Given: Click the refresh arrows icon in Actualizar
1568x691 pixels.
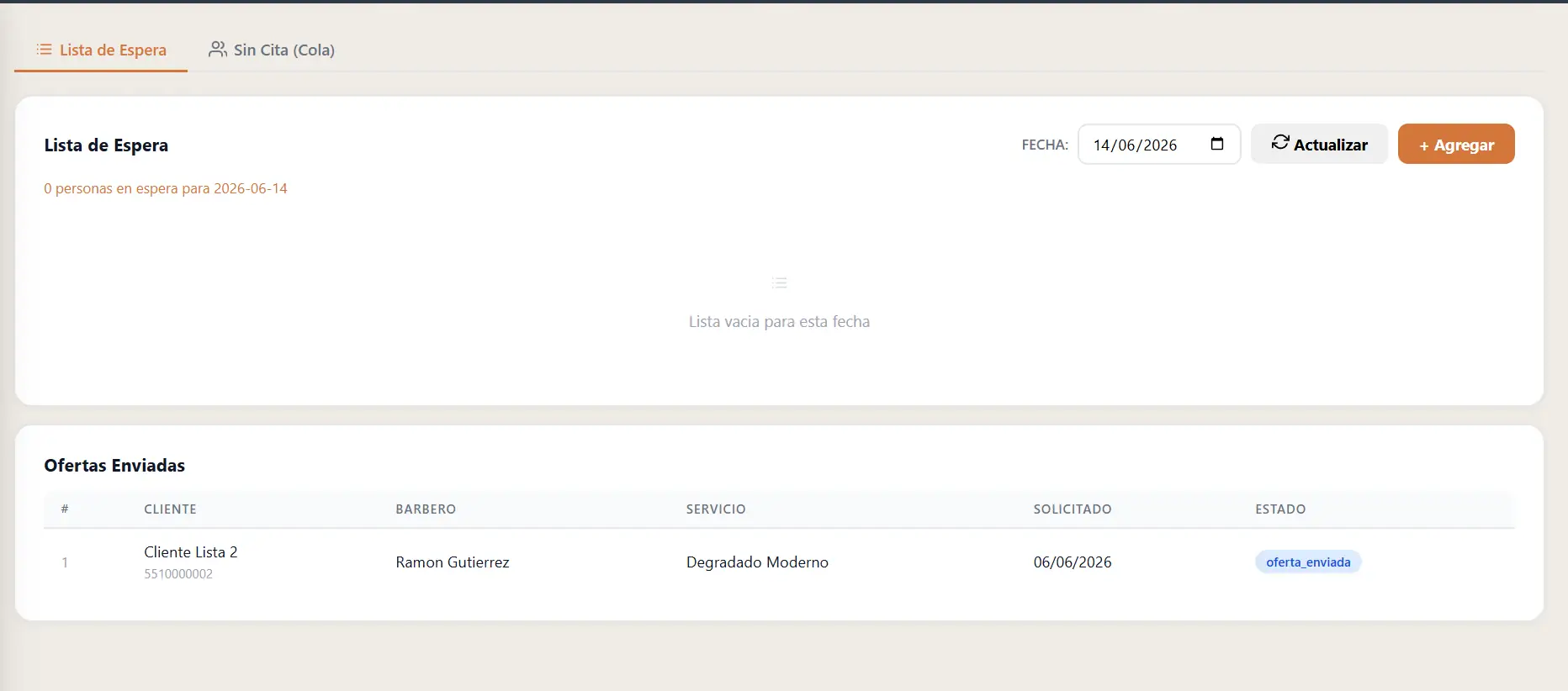Looking at the screenshot, I should [1279, 142].
